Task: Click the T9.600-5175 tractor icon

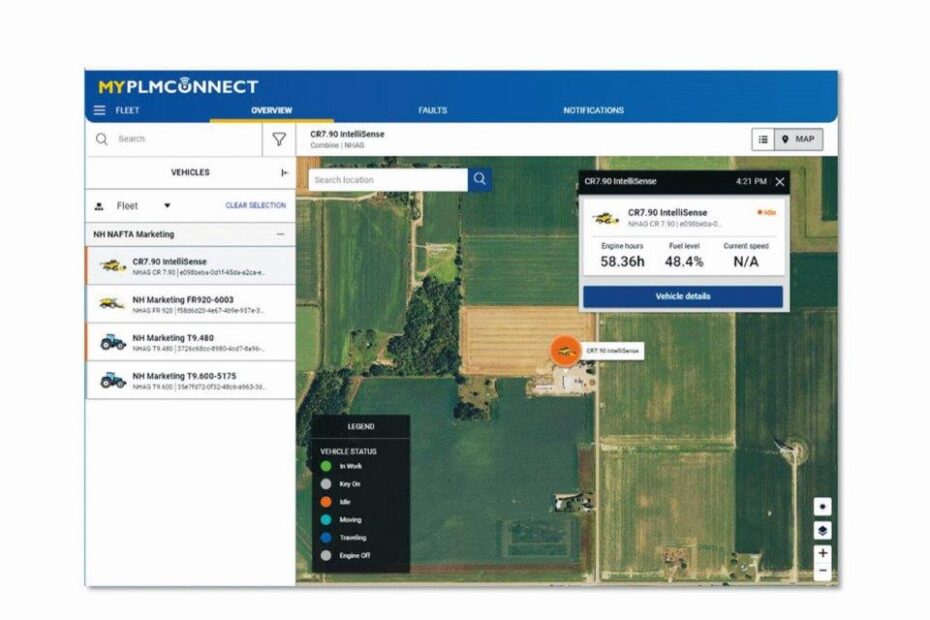Action: point(113,380)
